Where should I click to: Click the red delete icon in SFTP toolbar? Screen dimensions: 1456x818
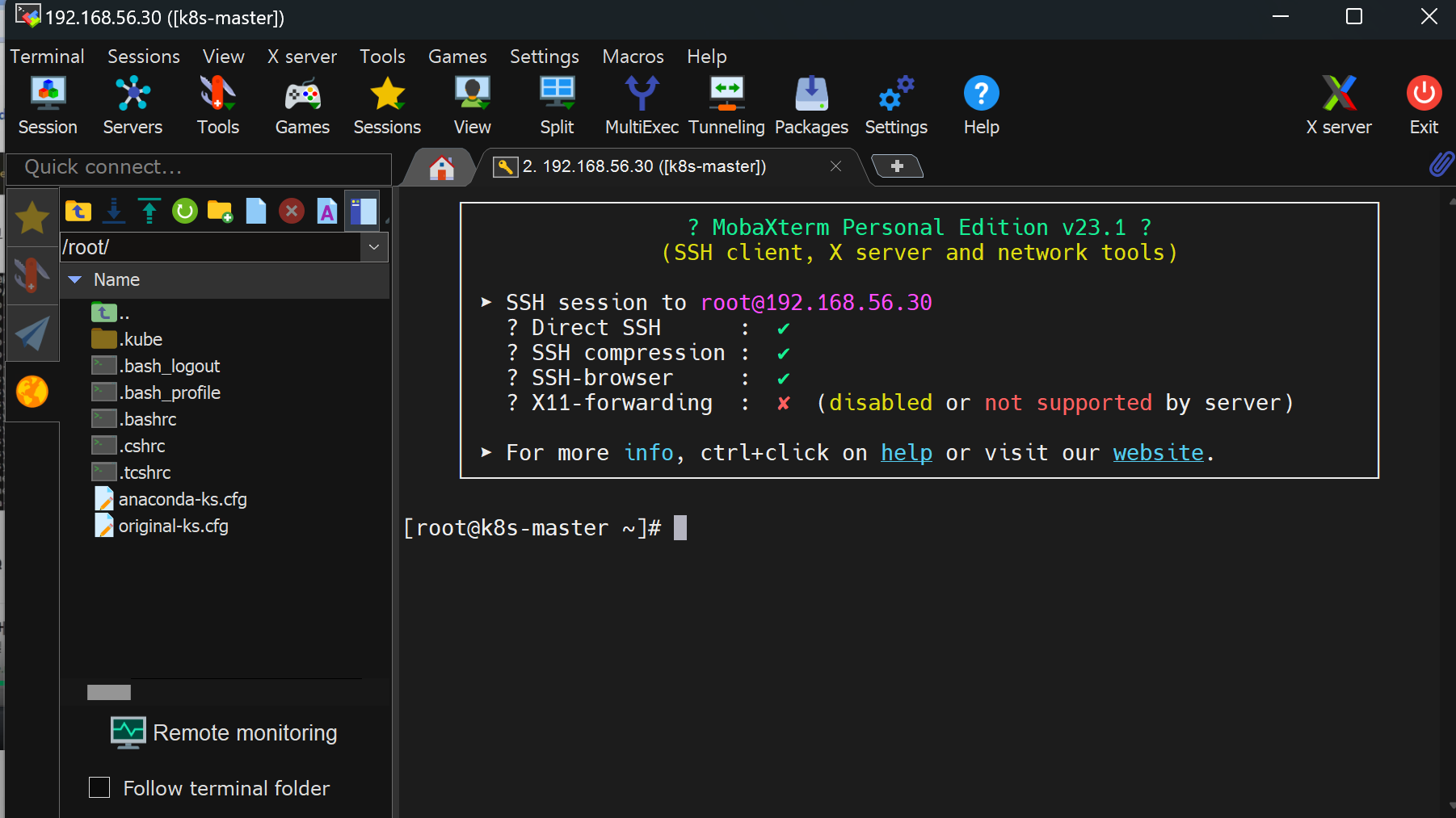pyautogui.click(x=292, y=212)
